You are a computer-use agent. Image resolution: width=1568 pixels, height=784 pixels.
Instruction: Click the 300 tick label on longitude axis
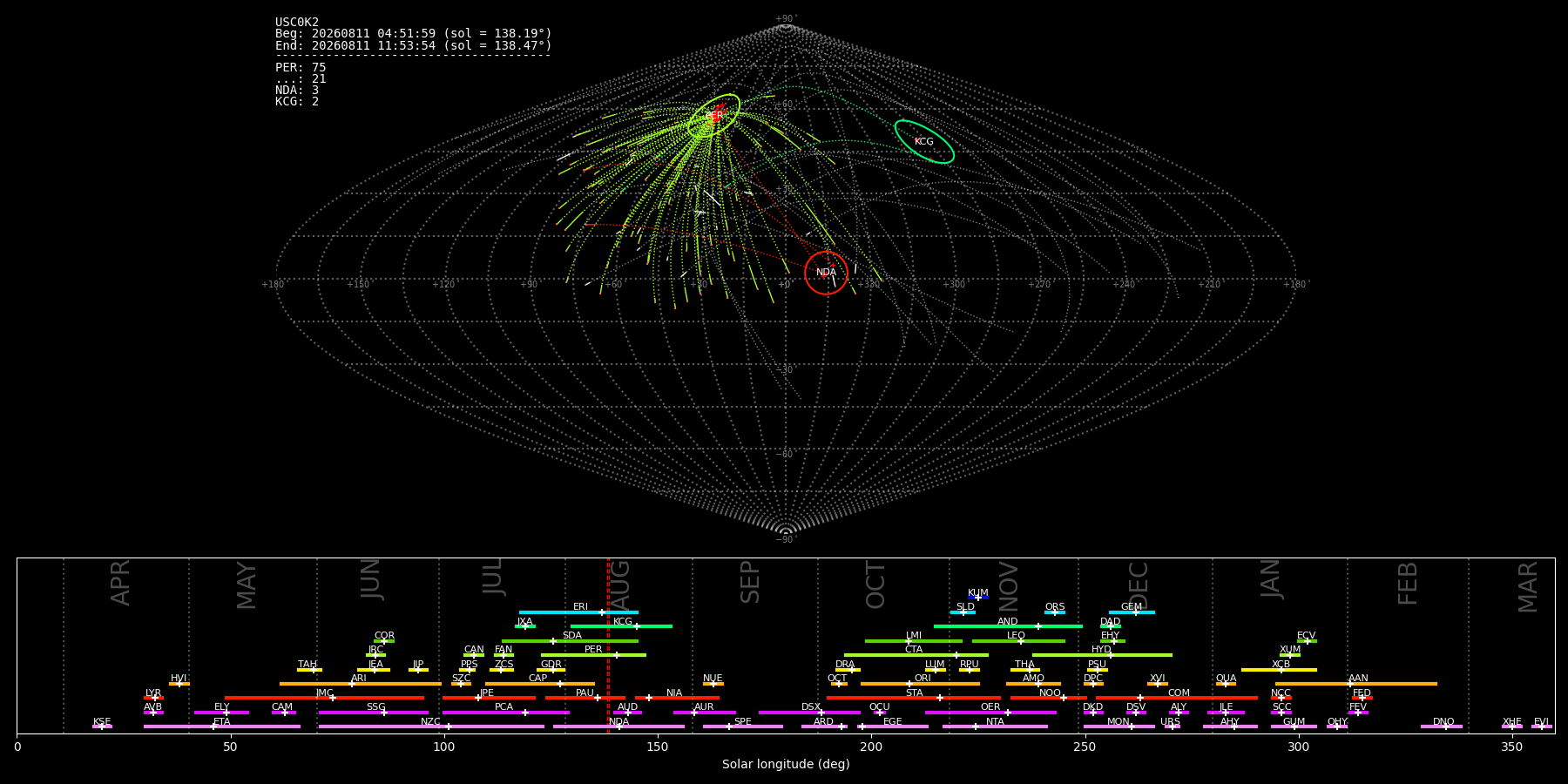[x=1298, y=747]
